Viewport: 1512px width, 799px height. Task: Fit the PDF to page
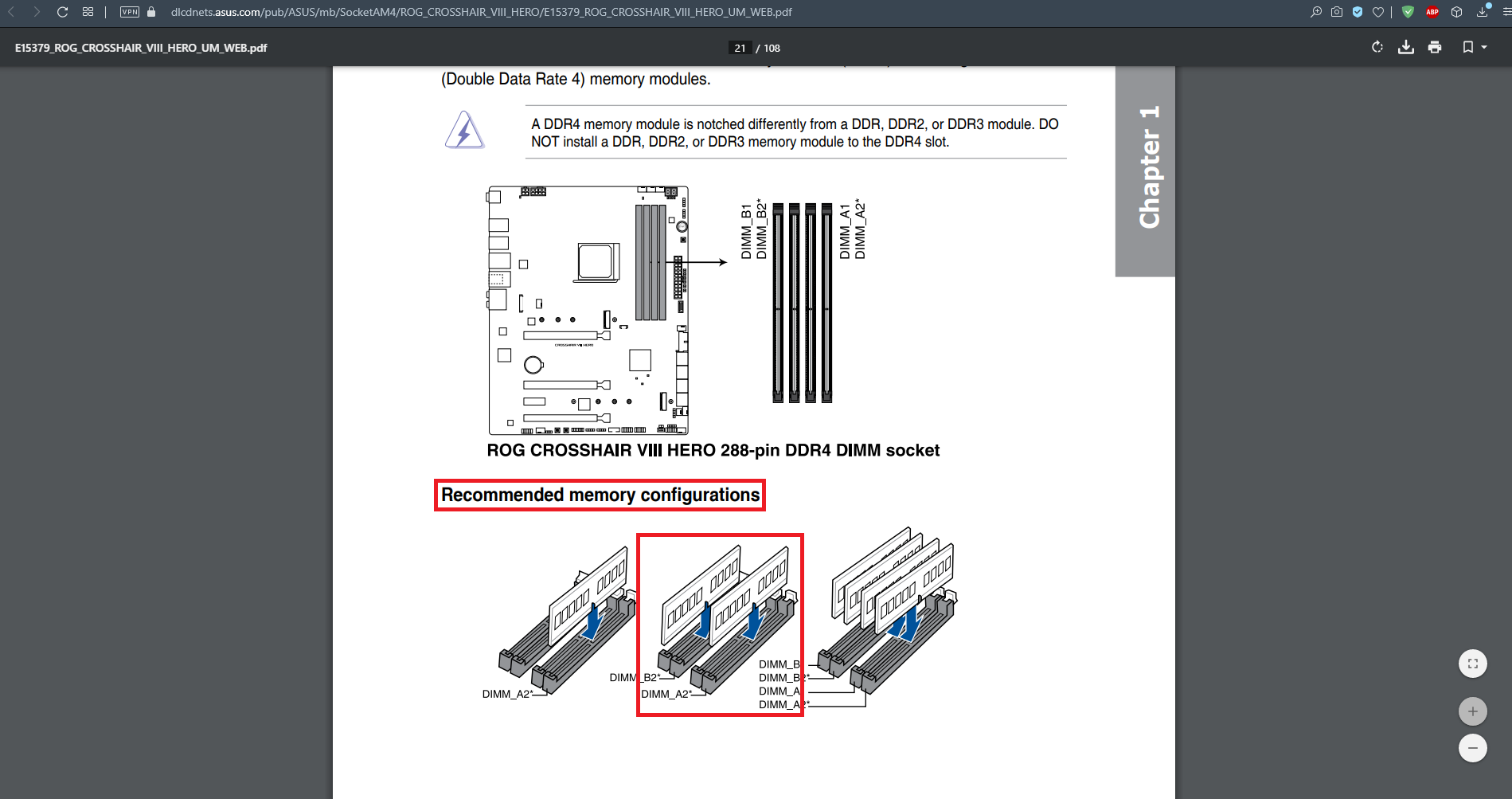coord(1473,664)
